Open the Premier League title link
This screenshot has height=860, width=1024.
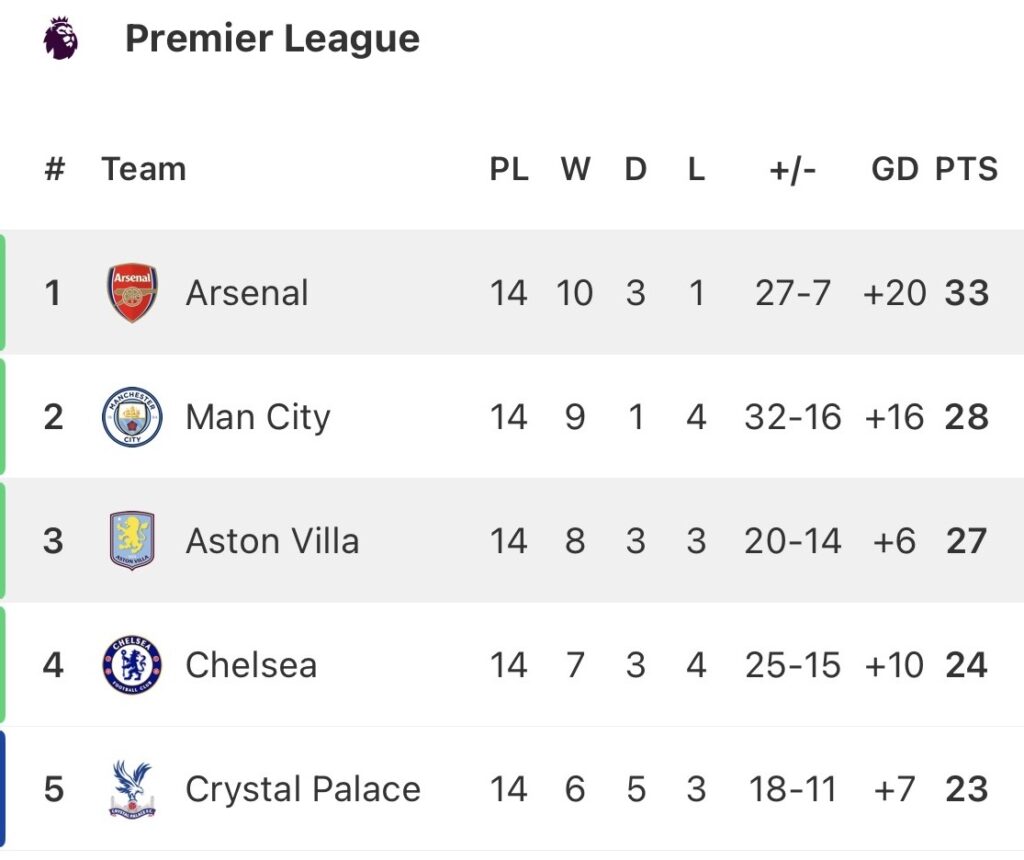pyautogui.click(x=272, y=39)
